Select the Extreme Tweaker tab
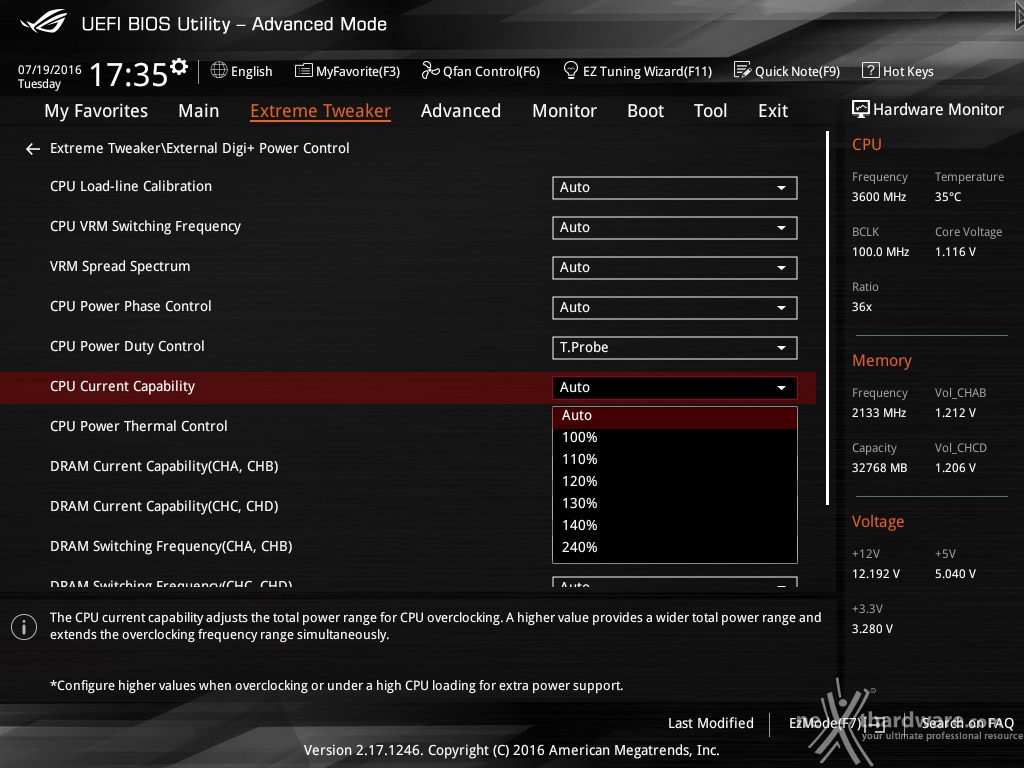This screenshot has height=768, width=1024. click(320, 111)
